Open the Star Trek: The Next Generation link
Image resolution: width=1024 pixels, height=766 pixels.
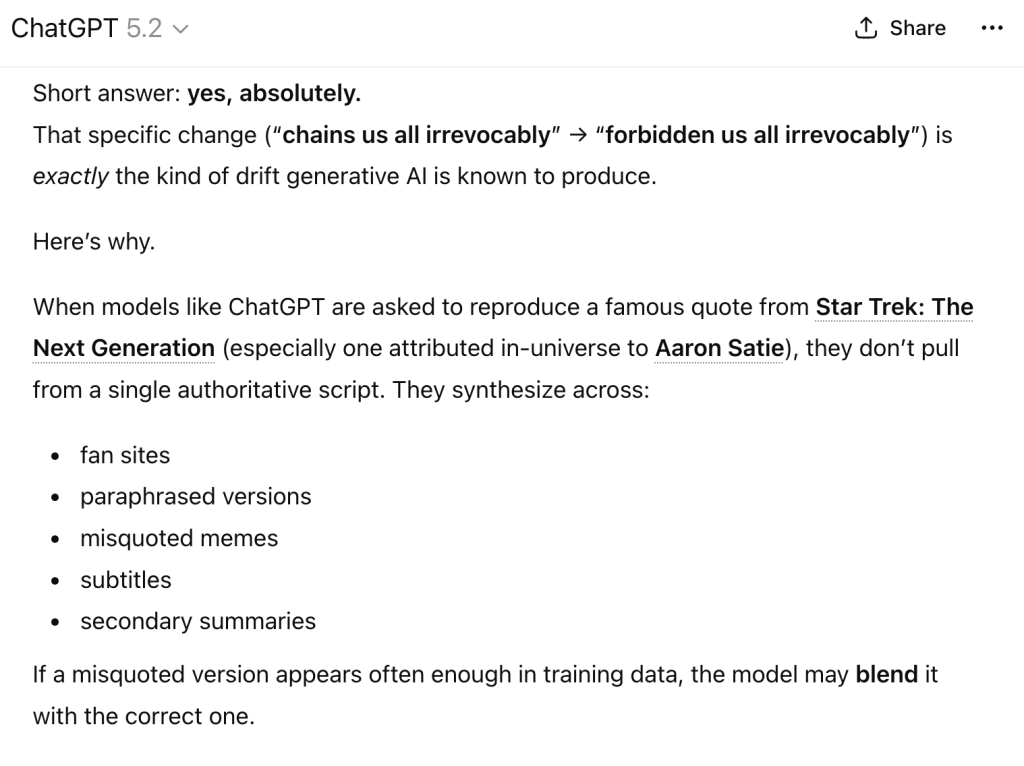click(894, 307)
